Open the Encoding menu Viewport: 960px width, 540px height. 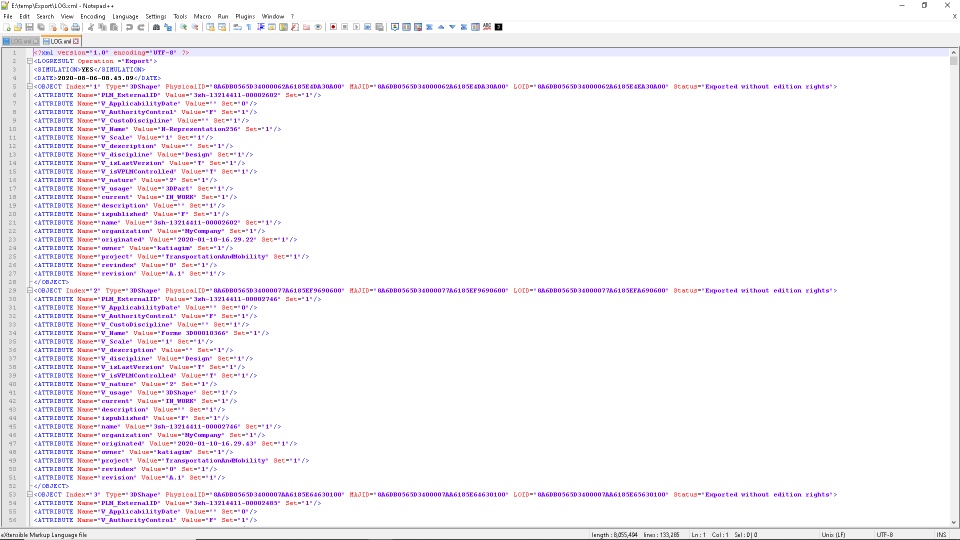[x=93, y=17]
